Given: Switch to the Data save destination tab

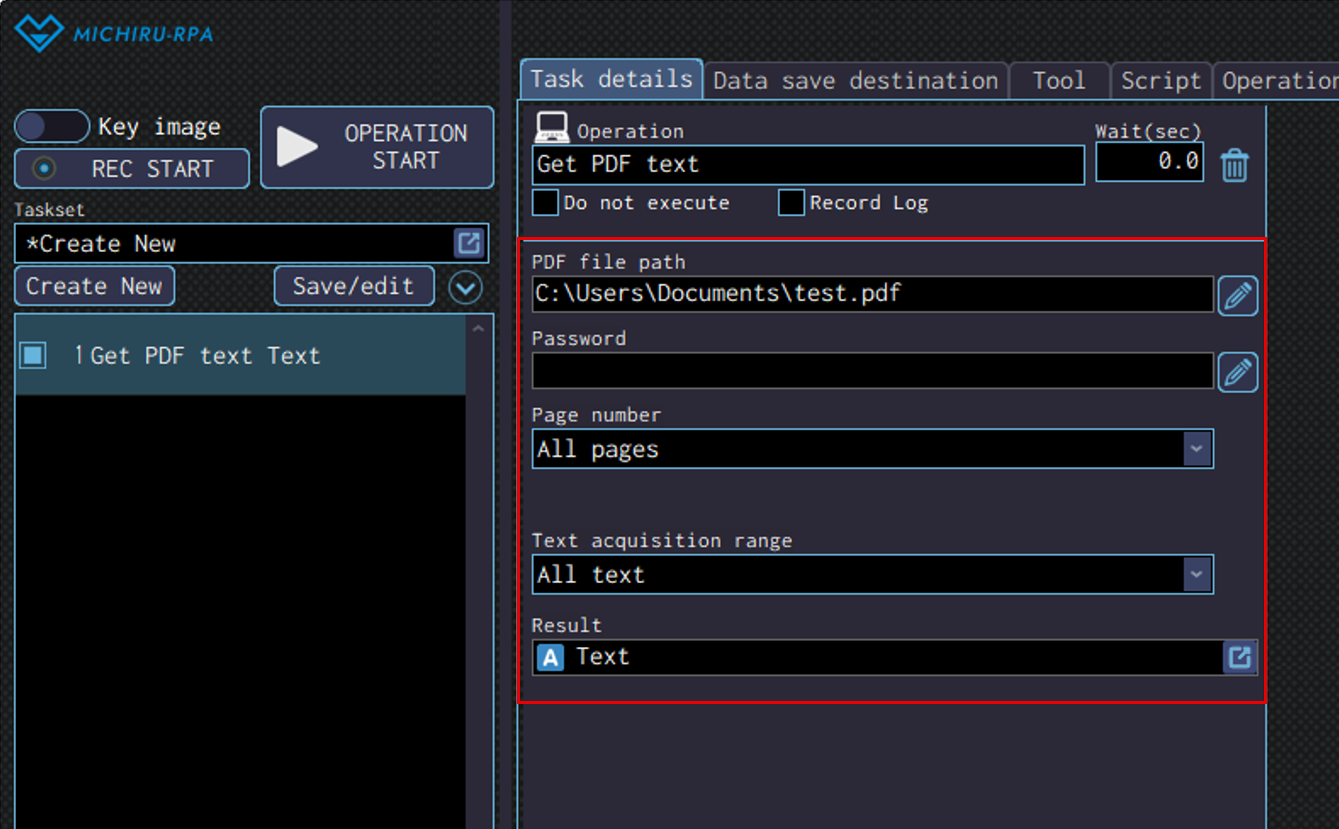Looking at the screenshot, I should 855,81.
